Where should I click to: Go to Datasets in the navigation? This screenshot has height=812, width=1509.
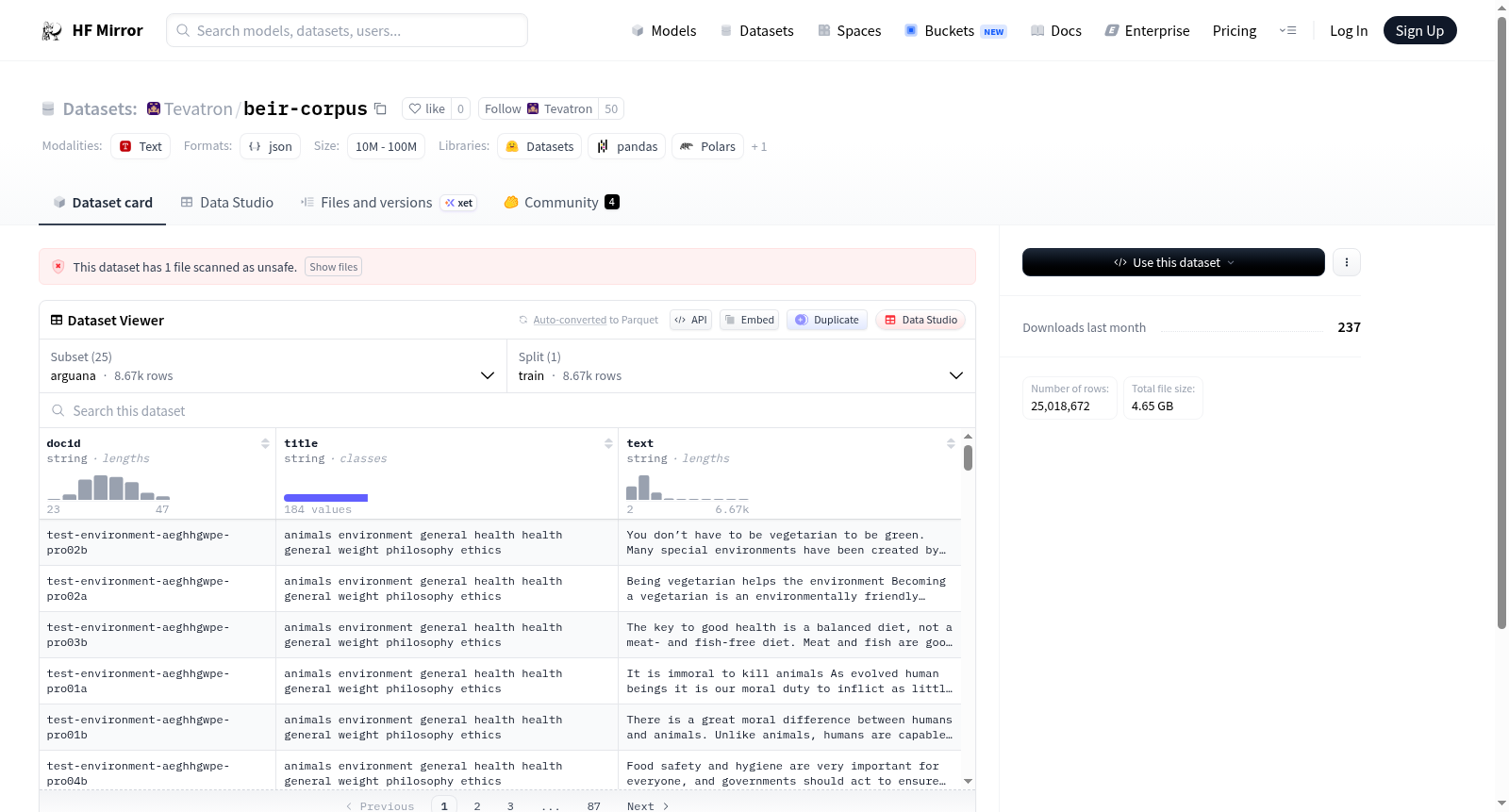click(756, 31)
